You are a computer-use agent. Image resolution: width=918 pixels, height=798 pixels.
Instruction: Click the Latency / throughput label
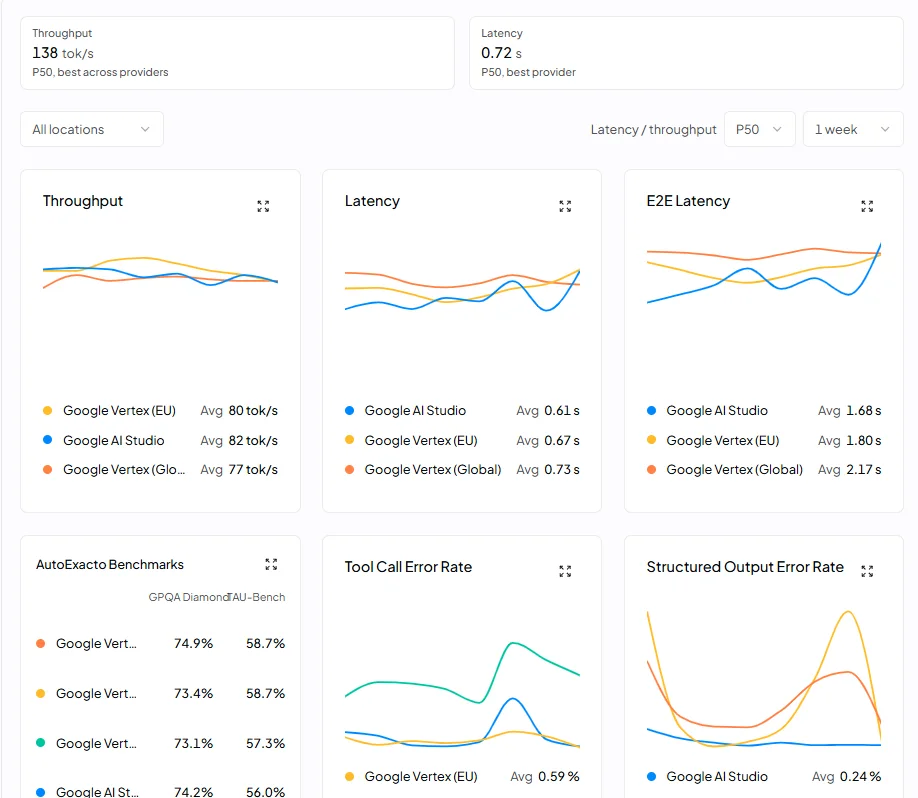tap(653, 129)
